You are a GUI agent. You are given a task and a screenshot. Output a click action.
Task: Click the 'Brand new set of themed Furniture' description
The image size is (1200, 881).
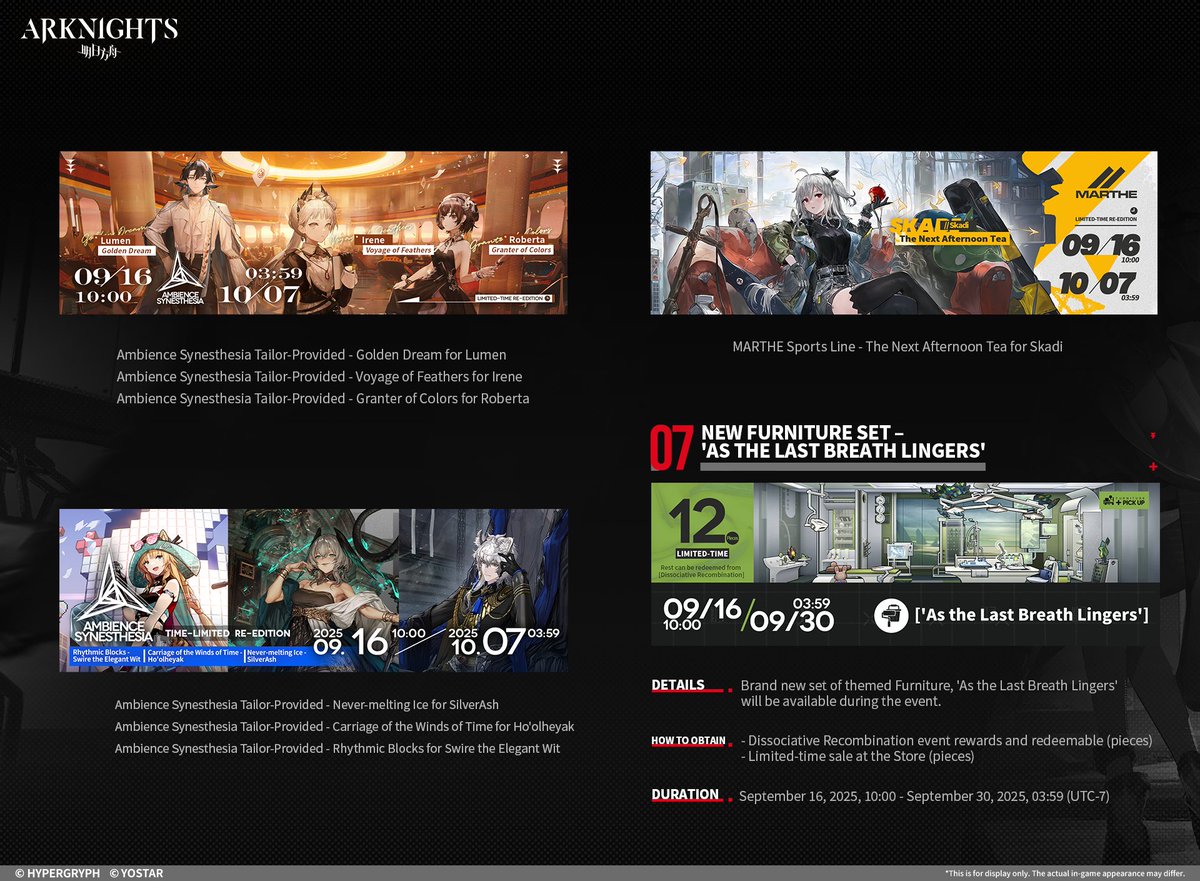click(x=928, y=693)
